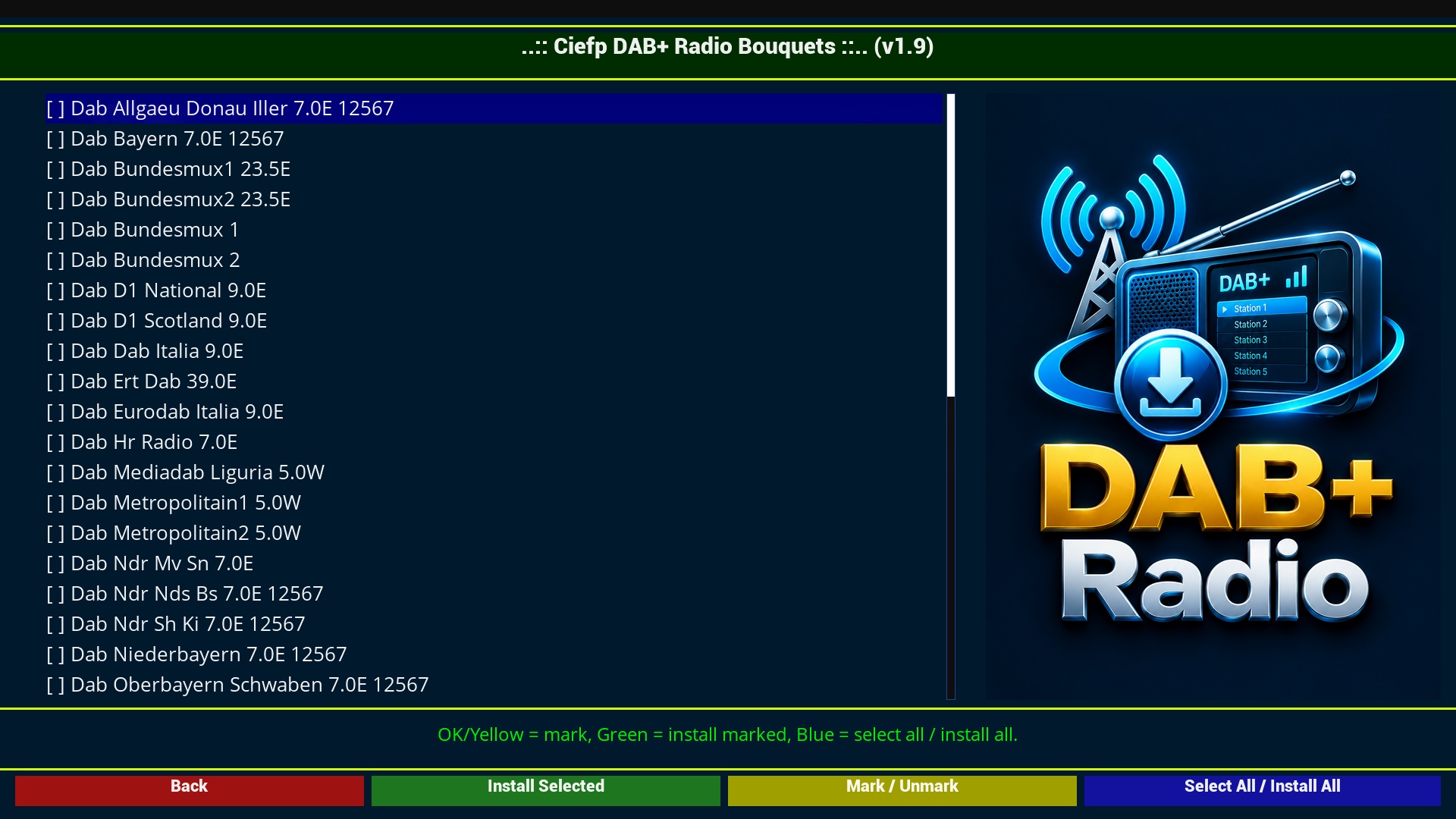Click the green OK/Yellow help hint text
The width and height of the screenshot is (1456, 819).
click(x=728, y=735)
